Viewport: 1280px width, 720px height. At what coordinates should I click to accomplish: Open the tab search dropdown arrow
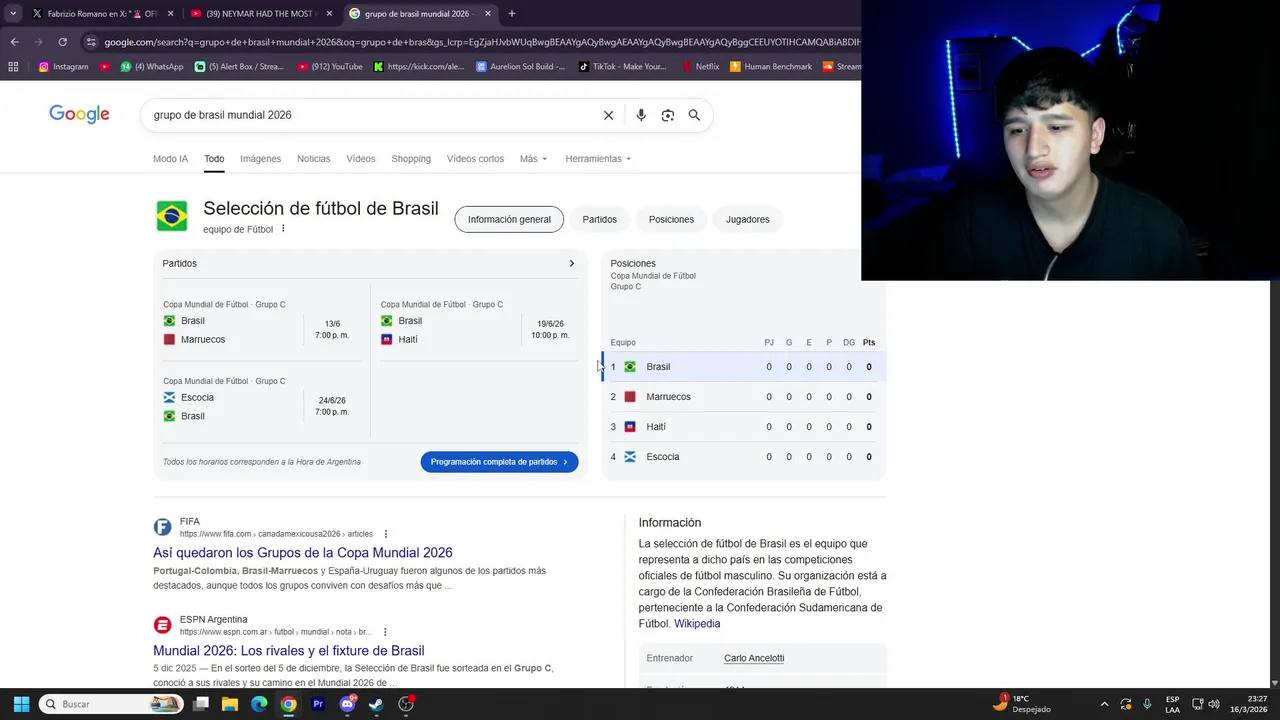[13, 14]
